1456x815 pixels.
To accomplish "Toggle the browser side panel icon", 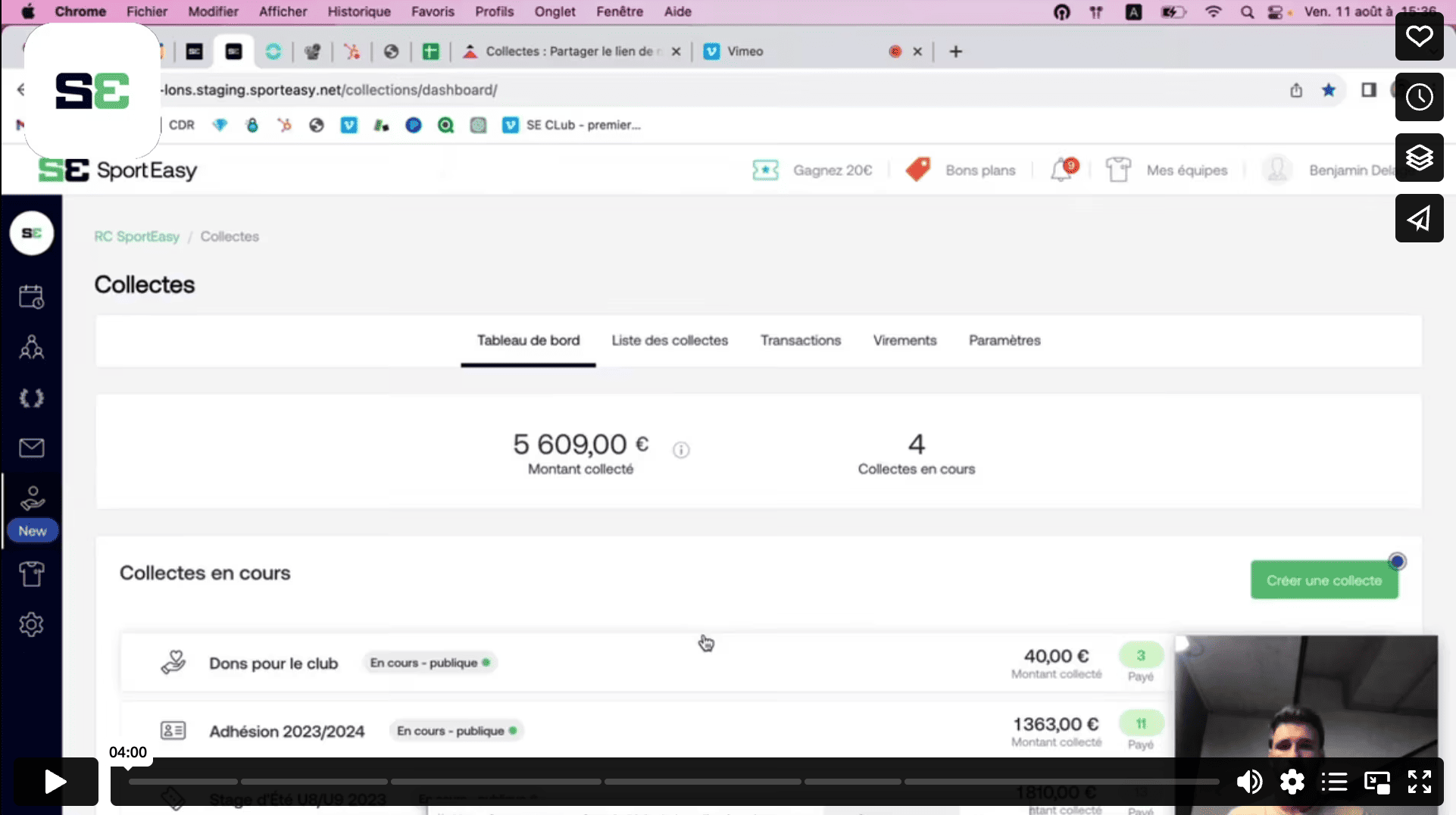I will point(1368,90).
